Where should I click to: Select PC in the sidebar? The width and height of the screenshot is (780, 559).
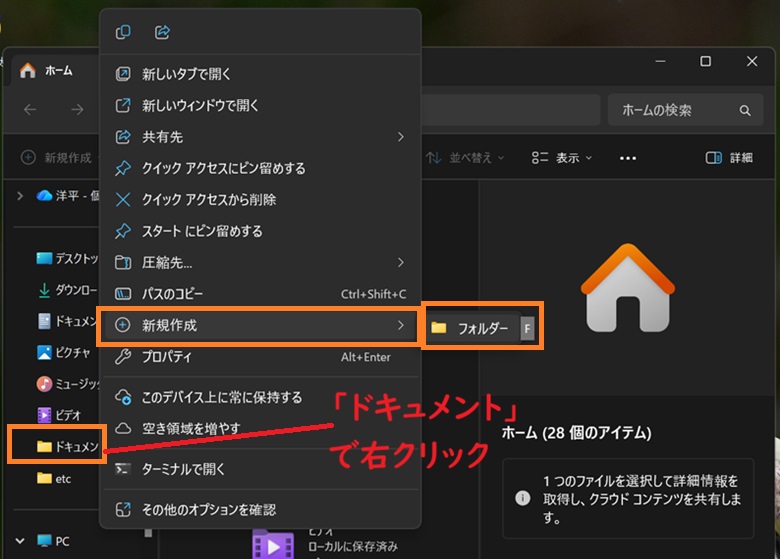(x=53, y=541)
